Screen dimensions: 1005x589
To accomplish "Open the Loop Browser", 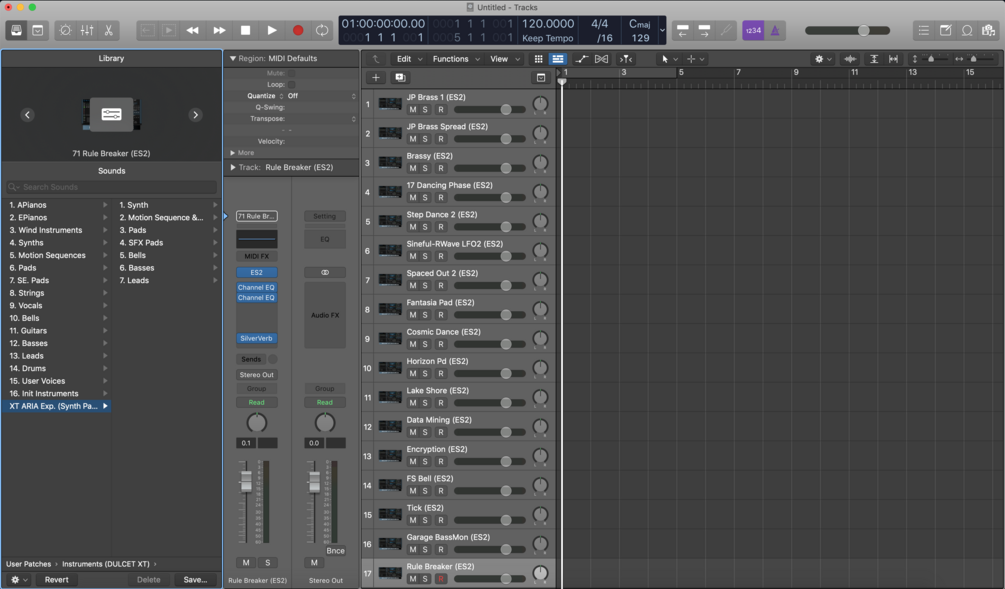I will [x=967, y=30].
